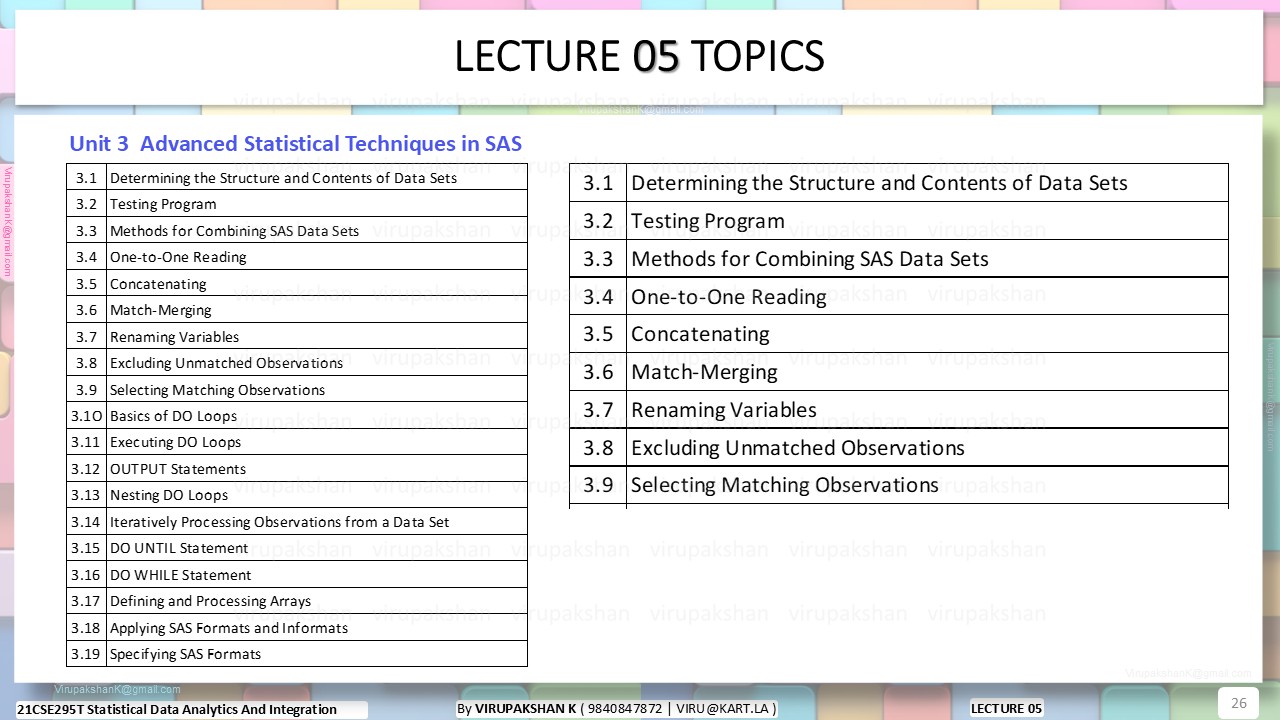Select 'Testing Program' in the enlarged table
The image size is (1280, 720).
[x=708, y=221]
